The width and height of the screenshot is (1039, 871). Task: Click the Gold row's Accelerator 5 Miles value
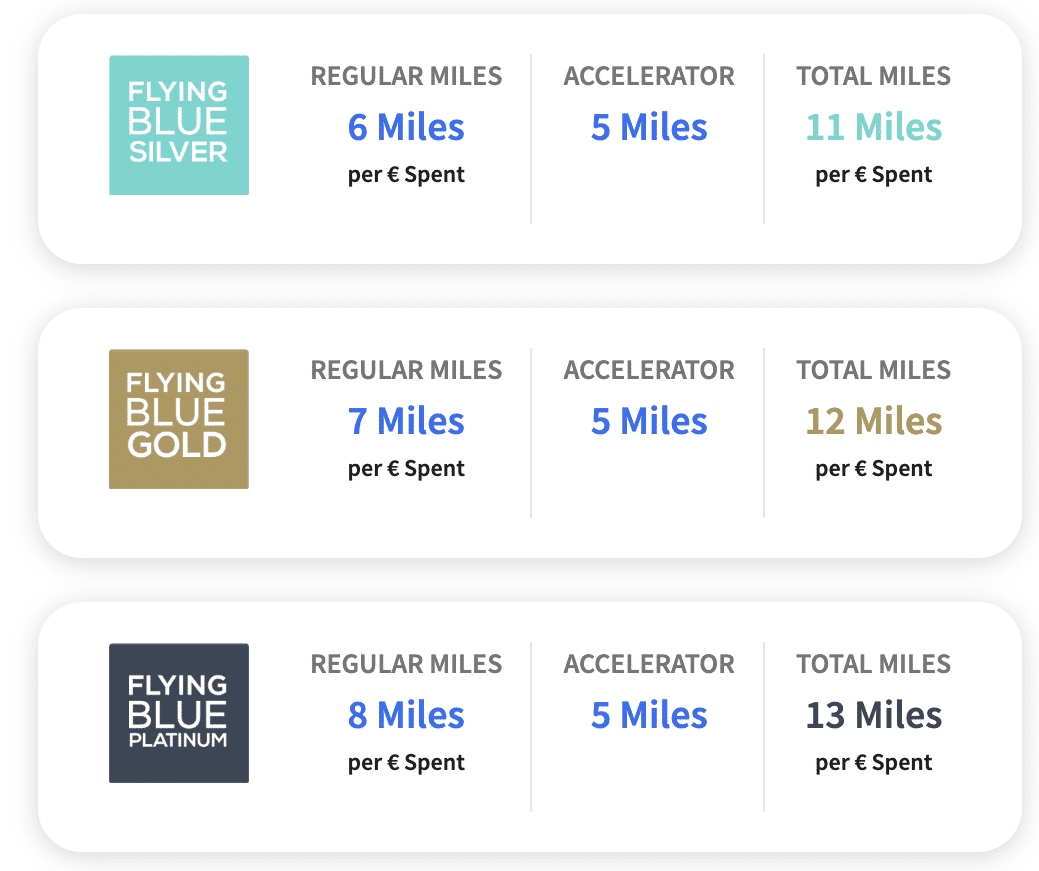coord(649,421)
